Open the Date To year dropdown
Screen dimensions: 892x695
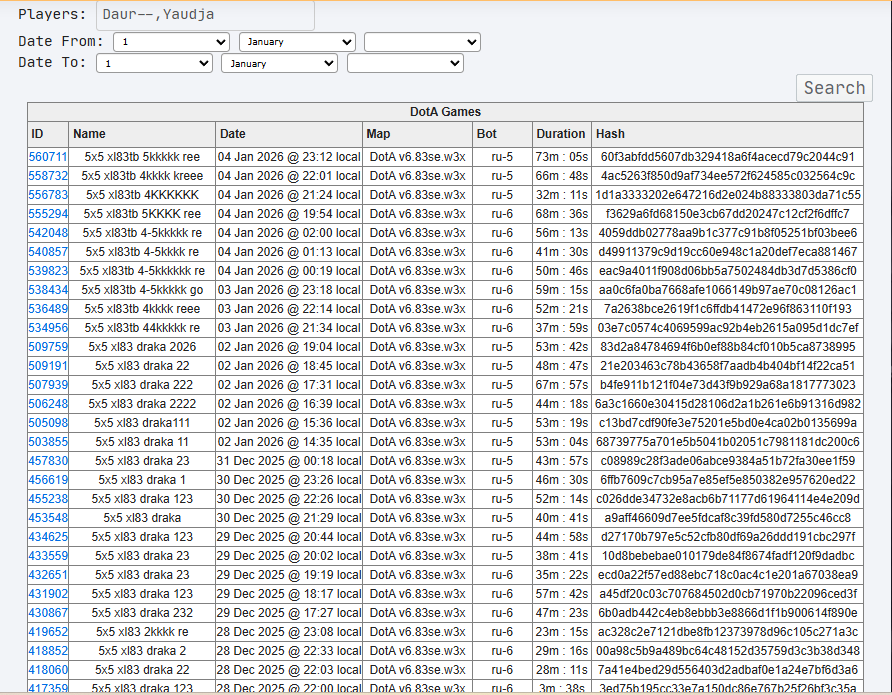click(405, 63)
